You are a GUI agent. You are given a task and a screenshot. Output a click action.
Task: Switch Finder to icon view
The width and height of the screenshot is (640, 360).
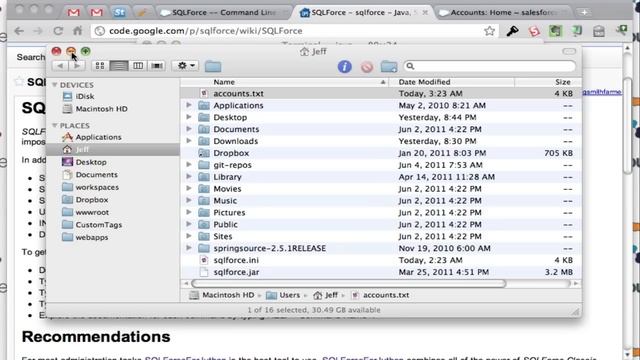[x=100, y=66]
